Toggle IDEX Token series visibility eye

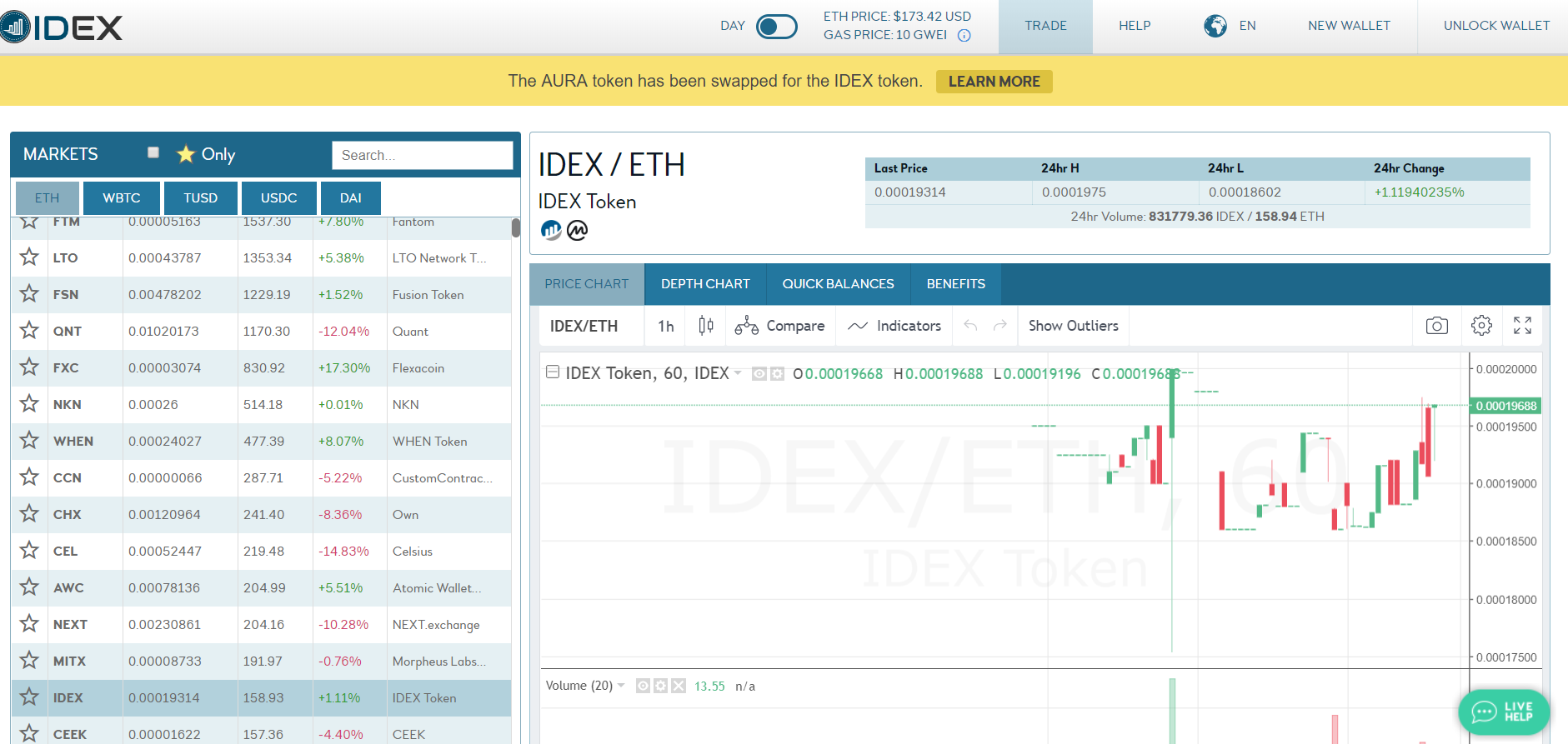pyautogui.click(x=759, y=374)
